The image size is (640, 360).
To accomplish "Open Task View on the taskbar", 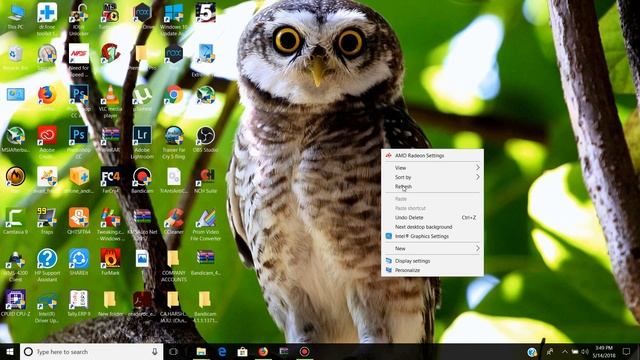I will [x=173, y=351].
